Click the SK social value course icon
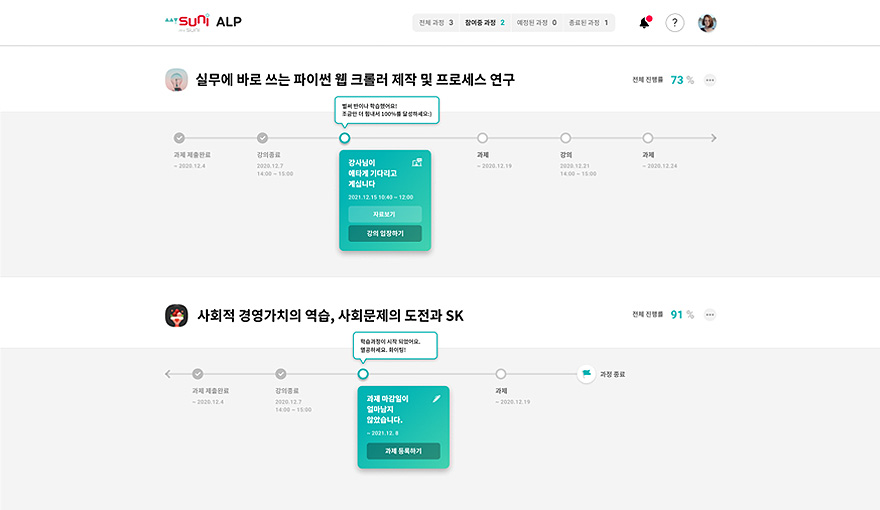Screen dimensions: 880x510 (176, 315)
